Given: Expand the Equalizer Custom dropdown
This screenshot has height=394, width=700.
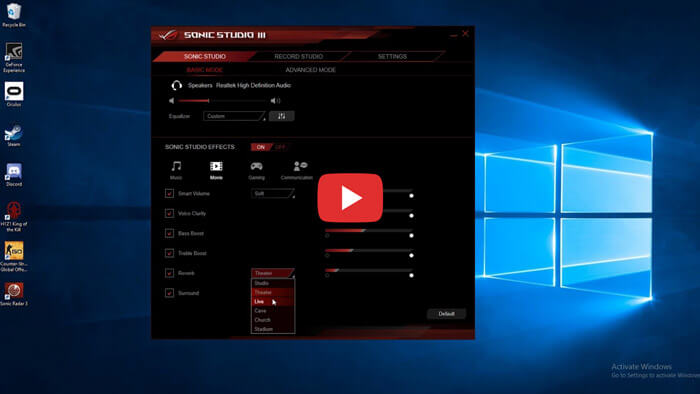Looking at the screenshot, I should click(x=234, y=116).
